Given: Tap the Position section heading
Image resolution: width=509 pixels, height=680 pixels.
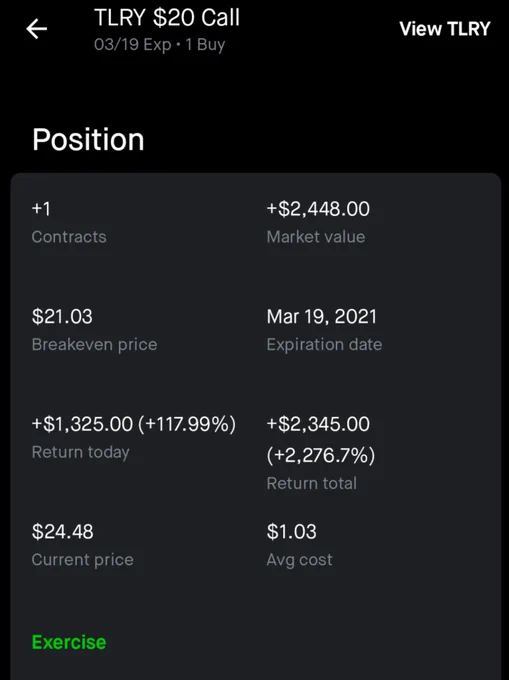Looking at the screenshot, I should (88, 140).
